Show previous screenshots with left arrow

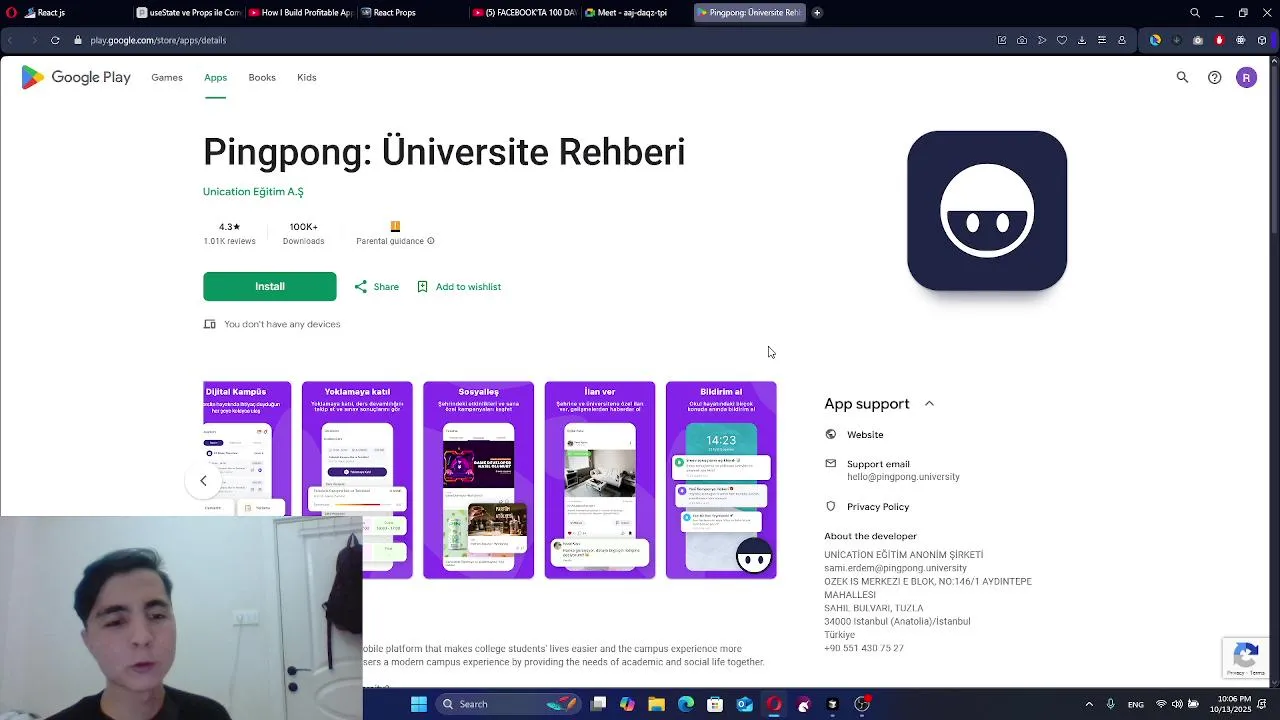[x=203, y=481]
